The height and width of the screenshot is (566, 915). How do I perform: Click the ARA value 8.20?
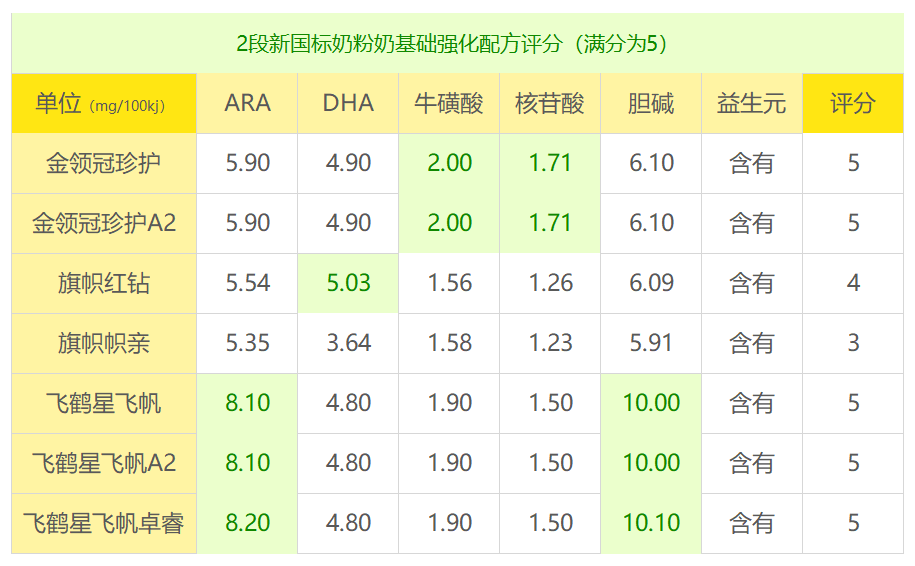tap(247, 523)
